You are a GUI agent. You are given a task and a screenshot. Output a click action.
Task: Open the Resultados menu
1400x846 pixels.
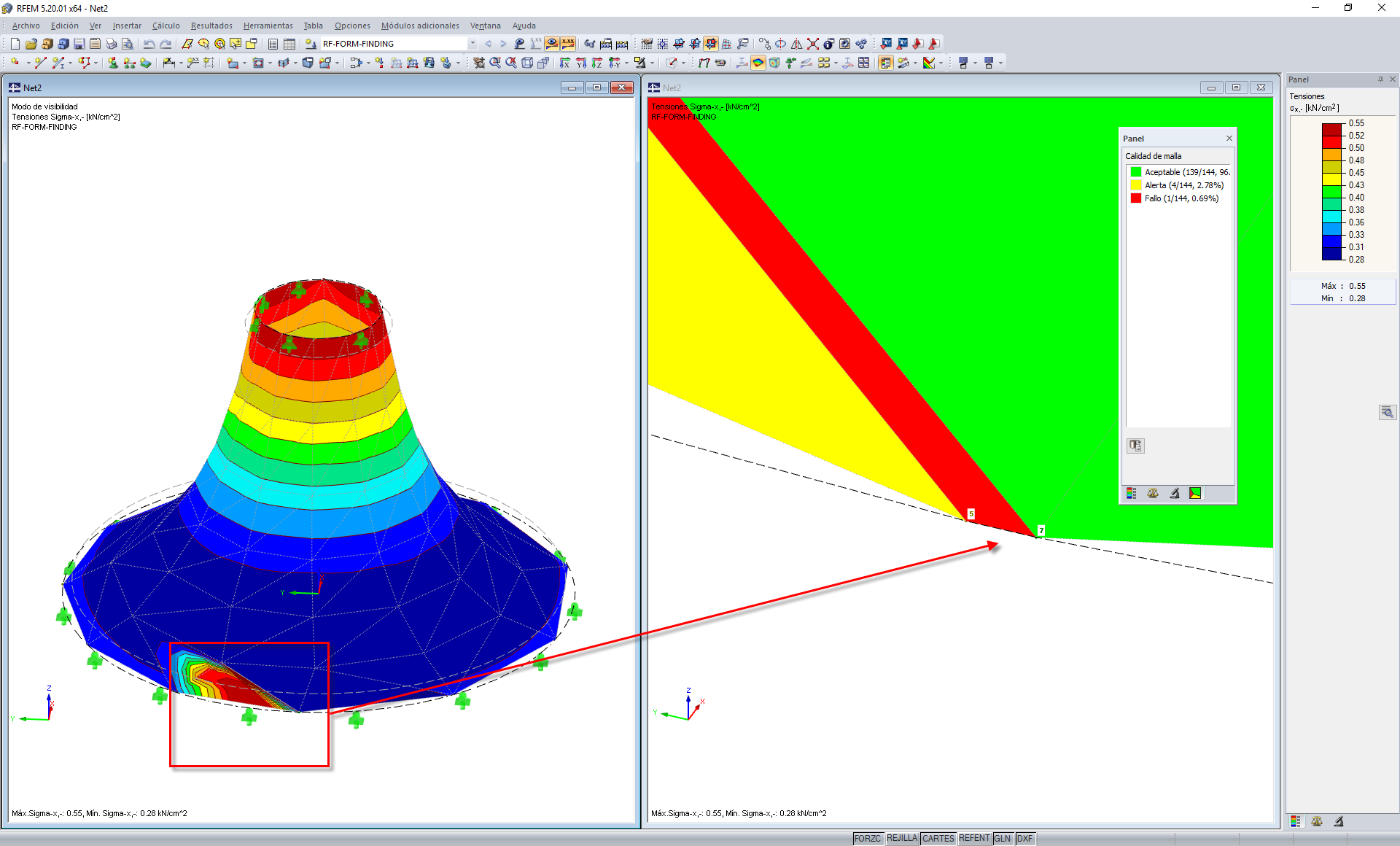[x=211, y=26]
